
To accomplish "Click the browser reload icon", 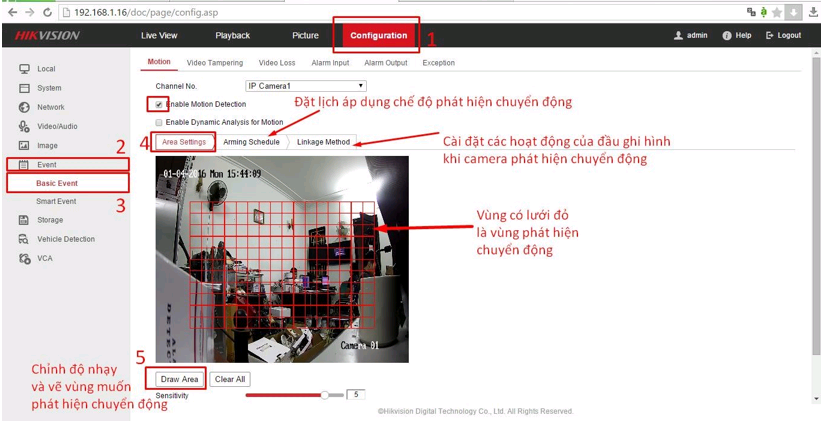I will tap(47, 12).
